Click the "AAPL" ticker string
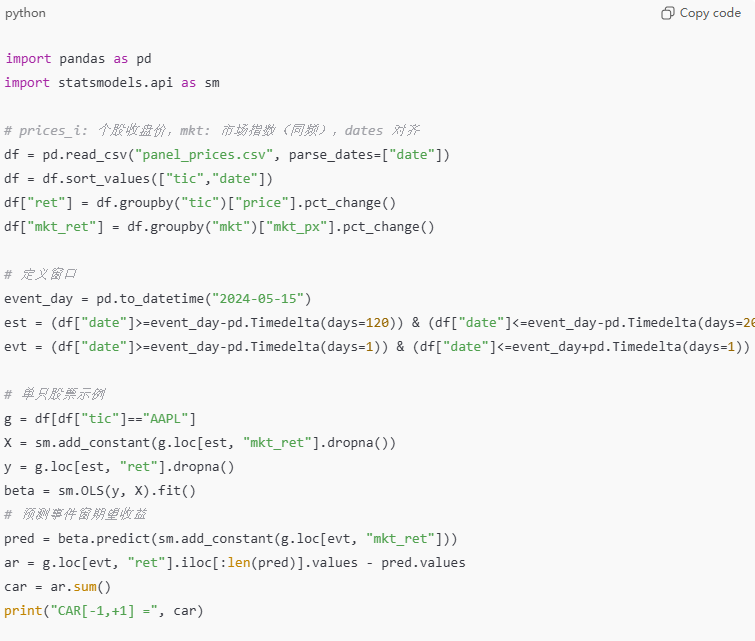 (165, 419)
